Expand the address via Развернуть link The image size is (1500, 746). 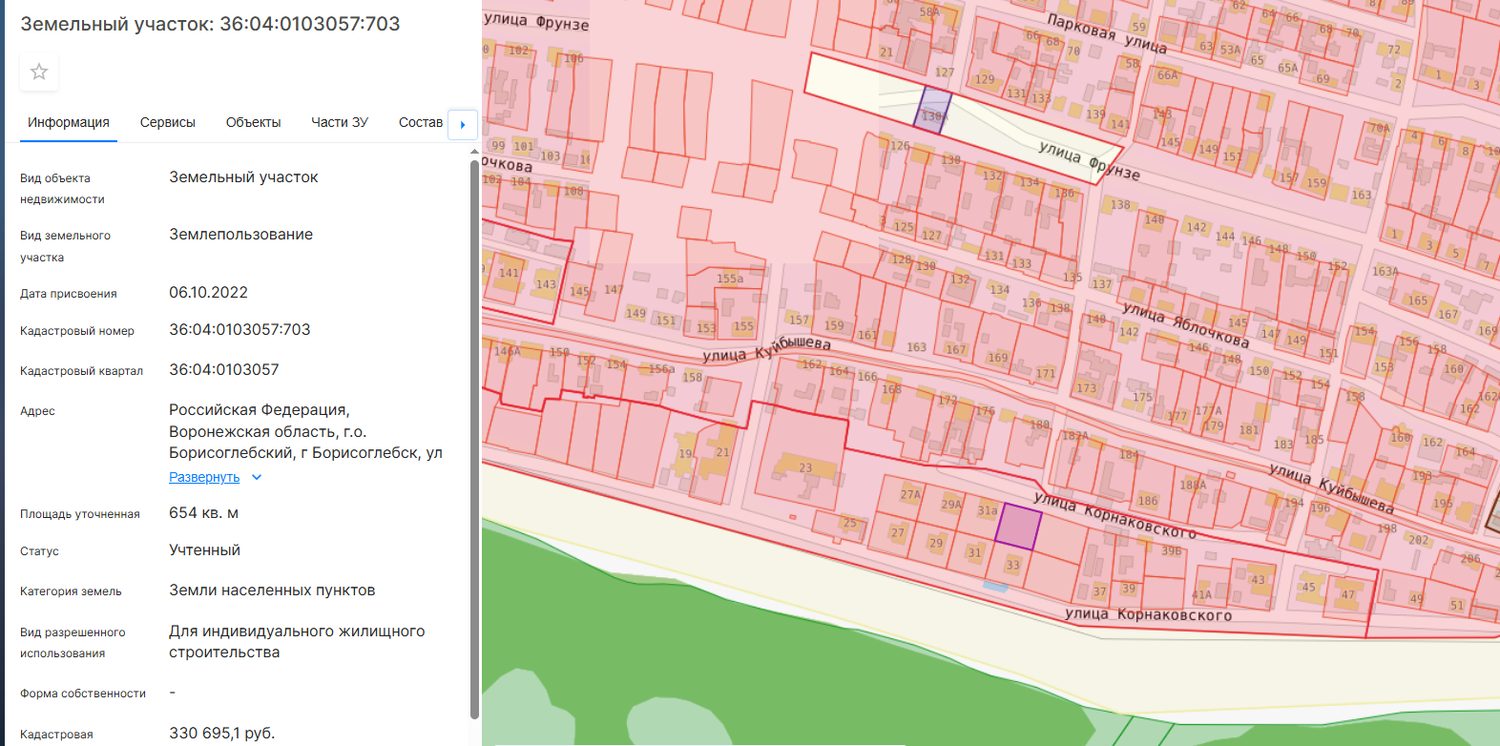pyautogui.click(x=204, y=477)
